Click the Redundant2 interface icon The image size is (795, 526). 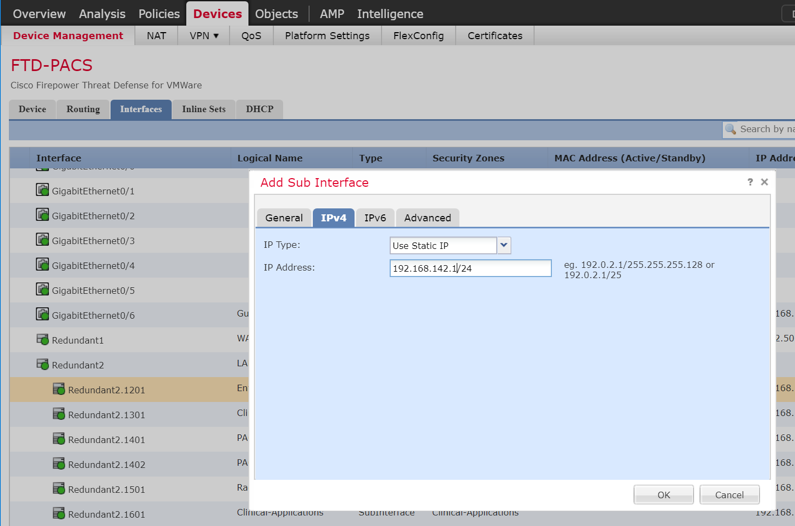click(x=43, y=364)
